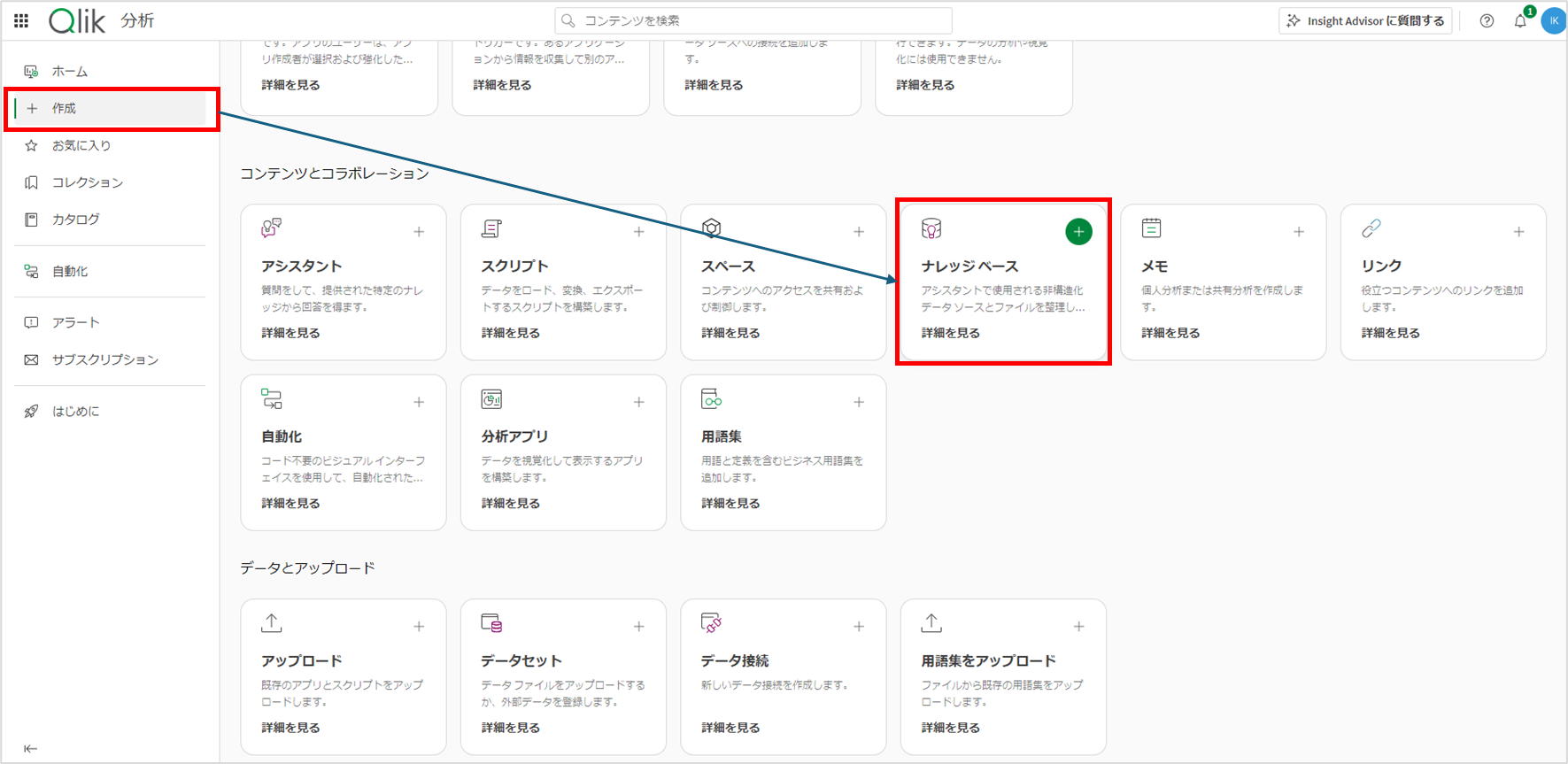The image size is (1568, 764).
Task: Click the plus icon on アシスタント card
Action: click(419, 232)
